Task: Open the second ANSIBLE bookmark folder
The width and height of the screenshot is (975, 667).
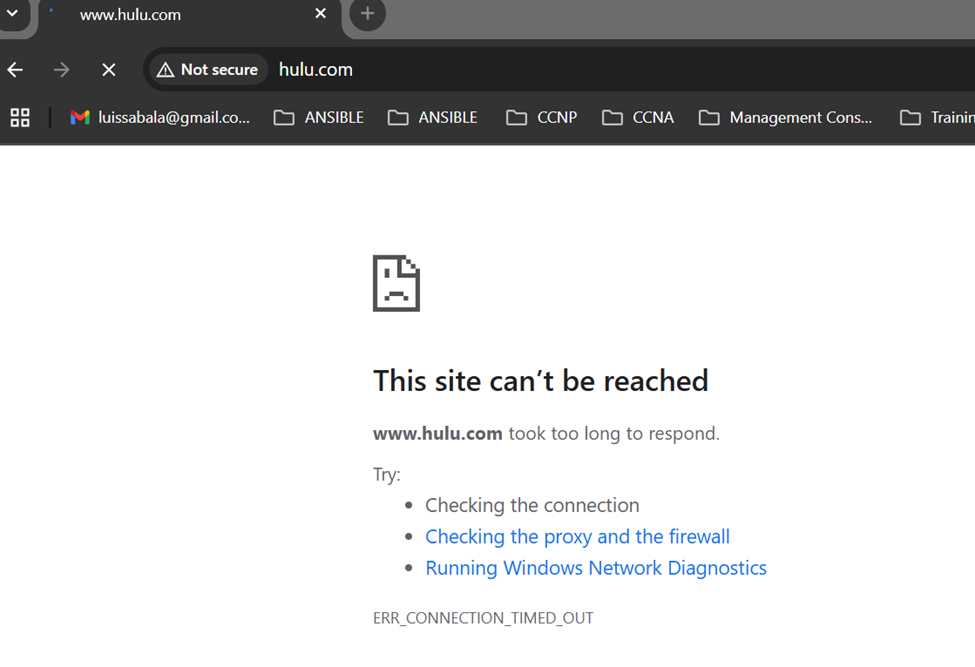Action: [x=433, y=117]
